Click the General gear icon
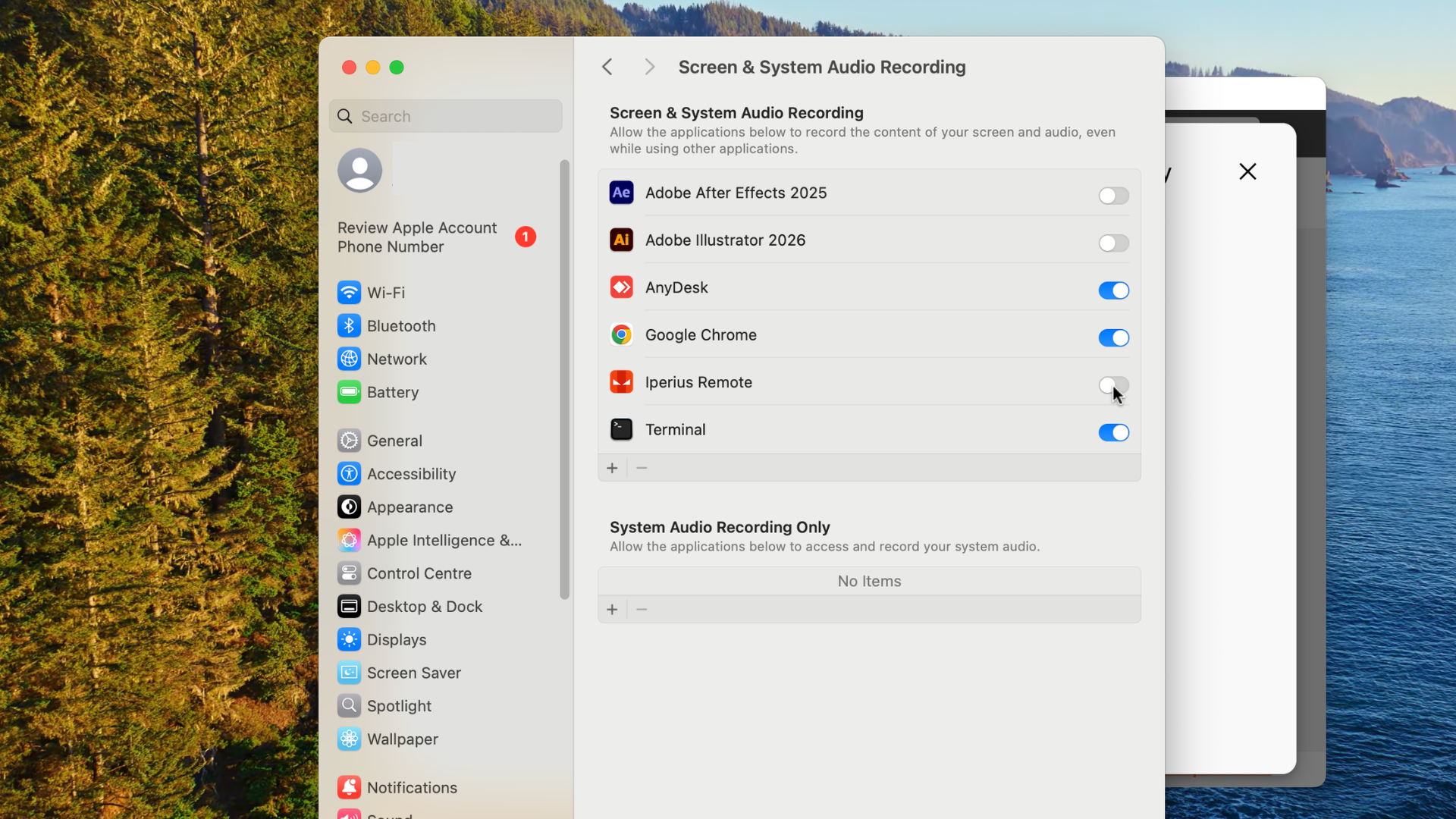1456x819 pixels. click(349, 441)
